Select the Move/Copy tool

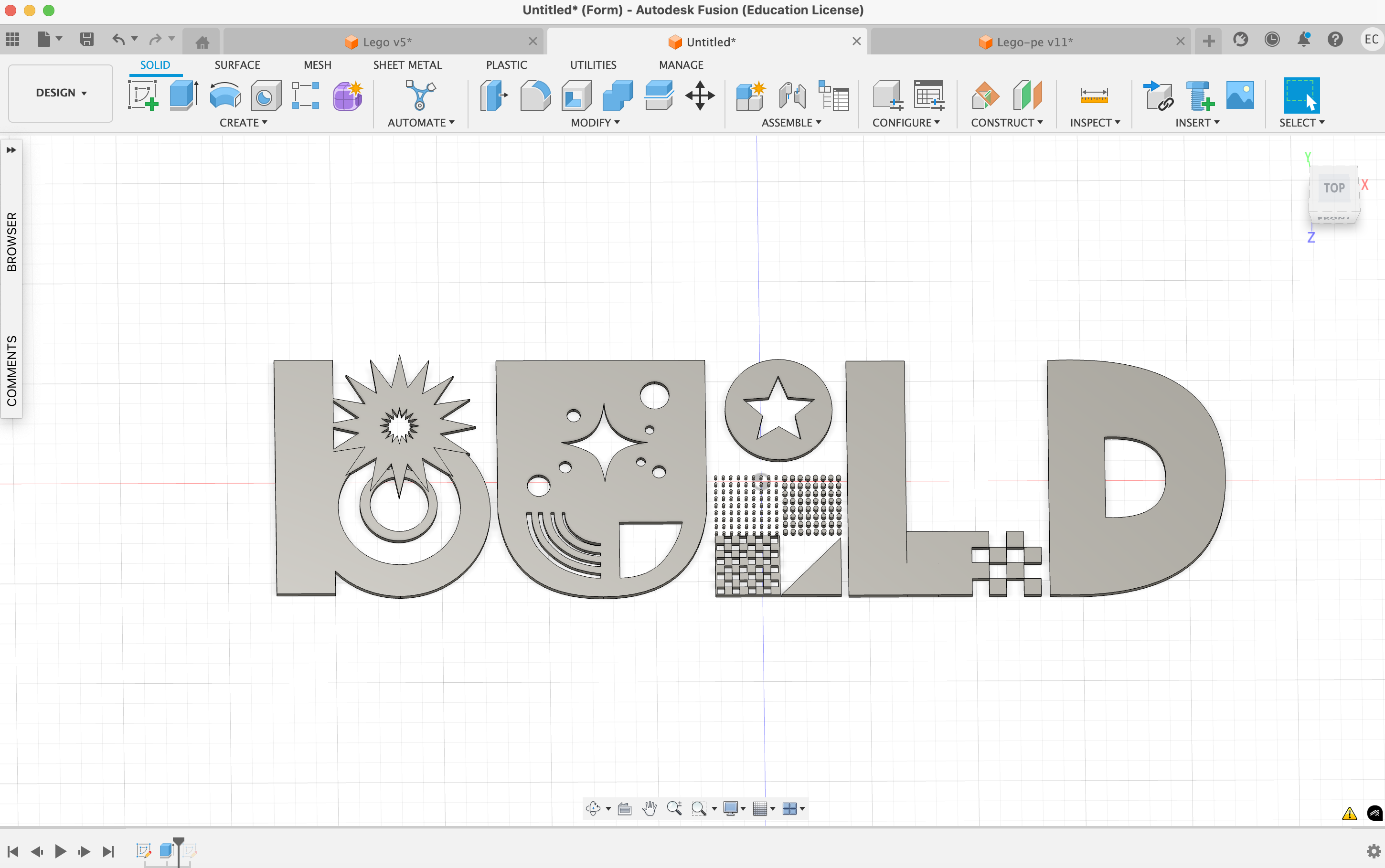[699, 95]
